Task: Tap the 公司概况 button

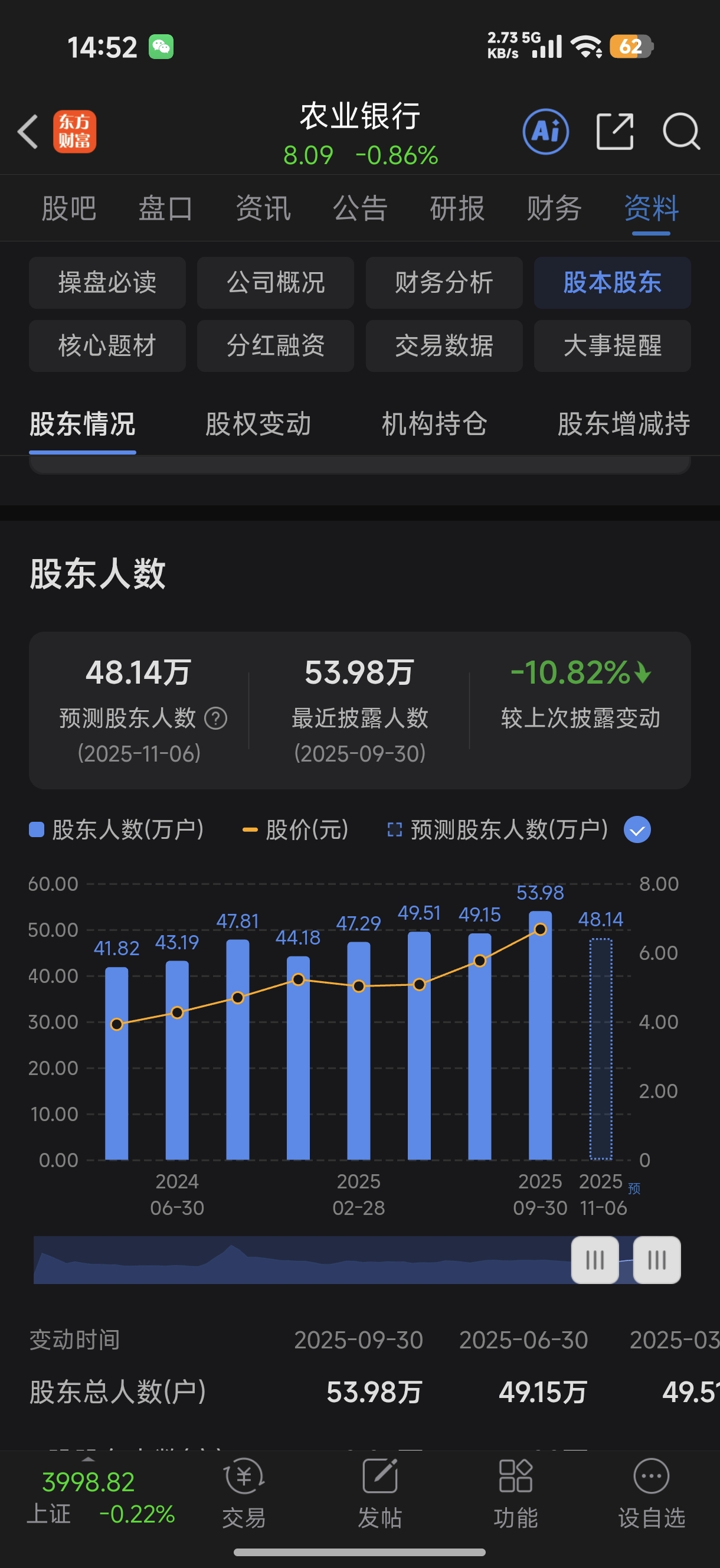Action: pos(276,282)
